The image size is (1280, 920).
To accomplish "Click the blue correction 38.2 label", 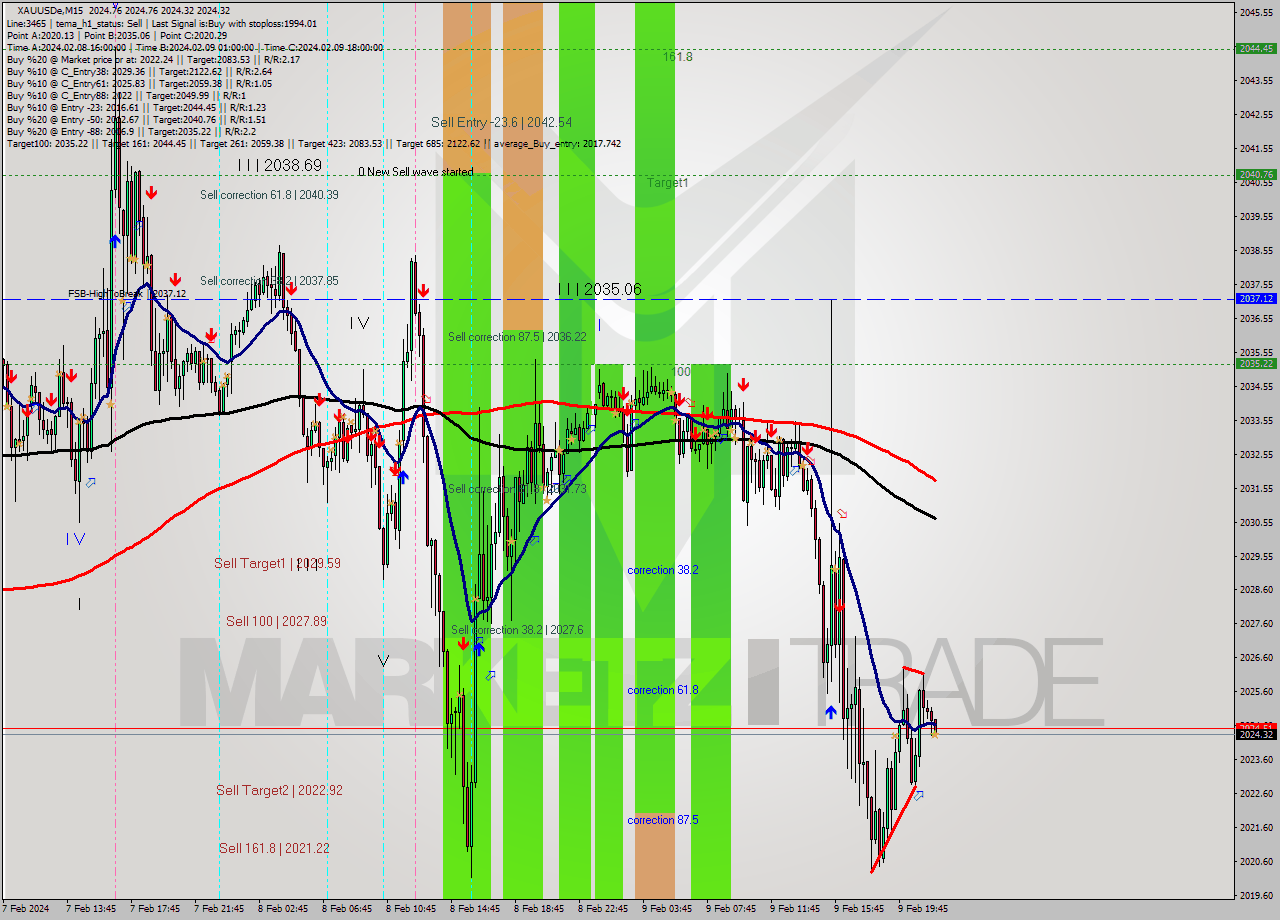I will tap(662, 570).
